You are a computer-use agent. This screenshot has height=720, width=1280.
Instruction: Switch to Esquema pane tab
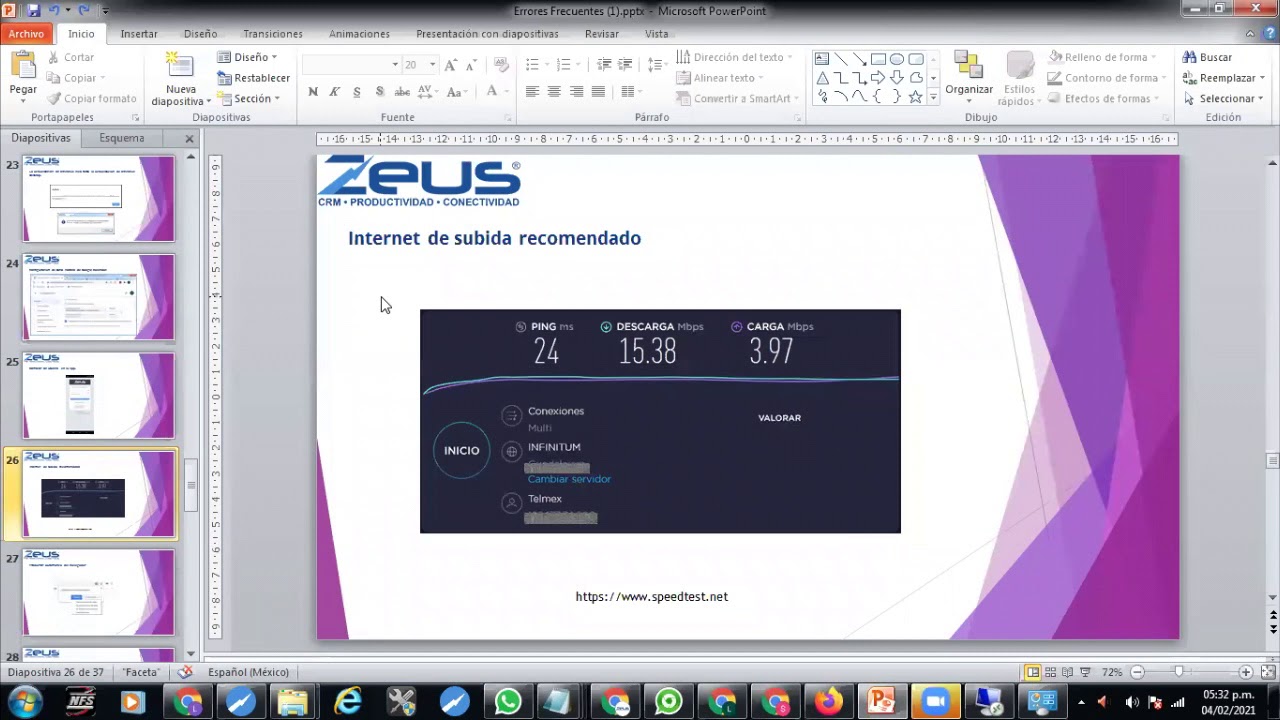121,138
